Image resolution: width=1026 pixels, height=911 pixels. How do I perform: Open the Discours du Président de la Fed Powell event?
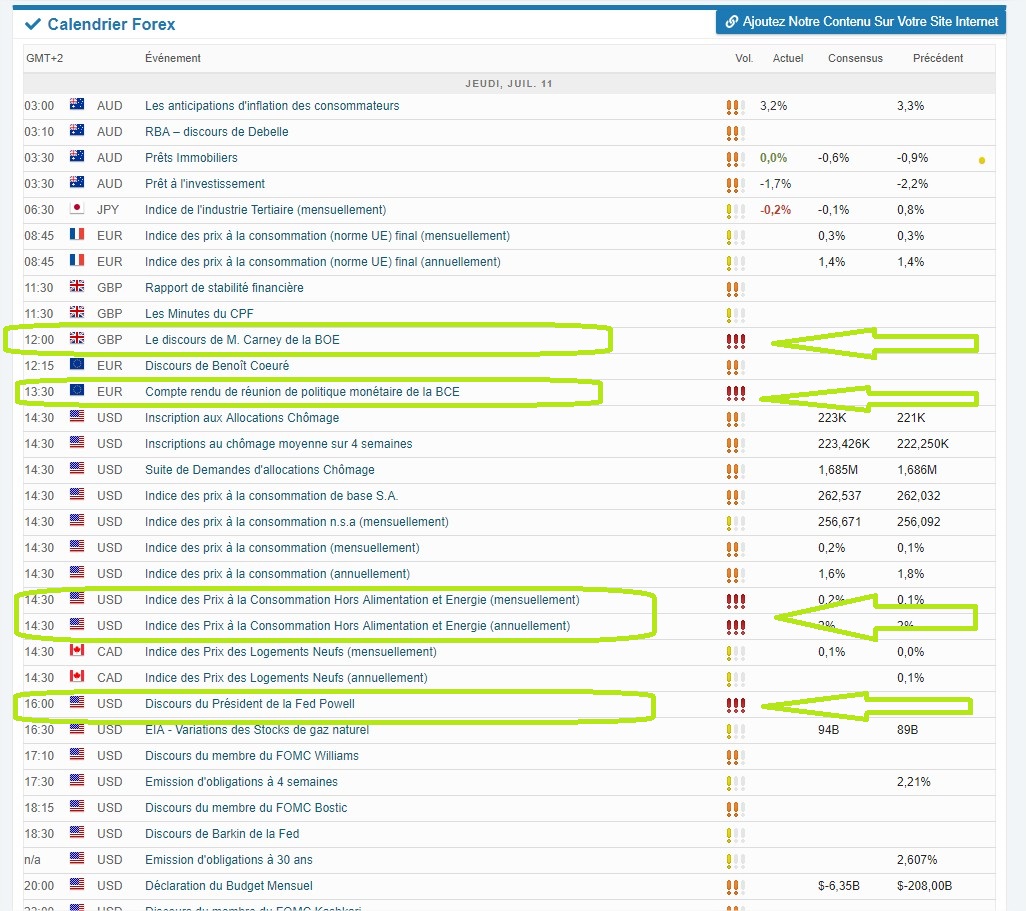(x=250, y=704)
